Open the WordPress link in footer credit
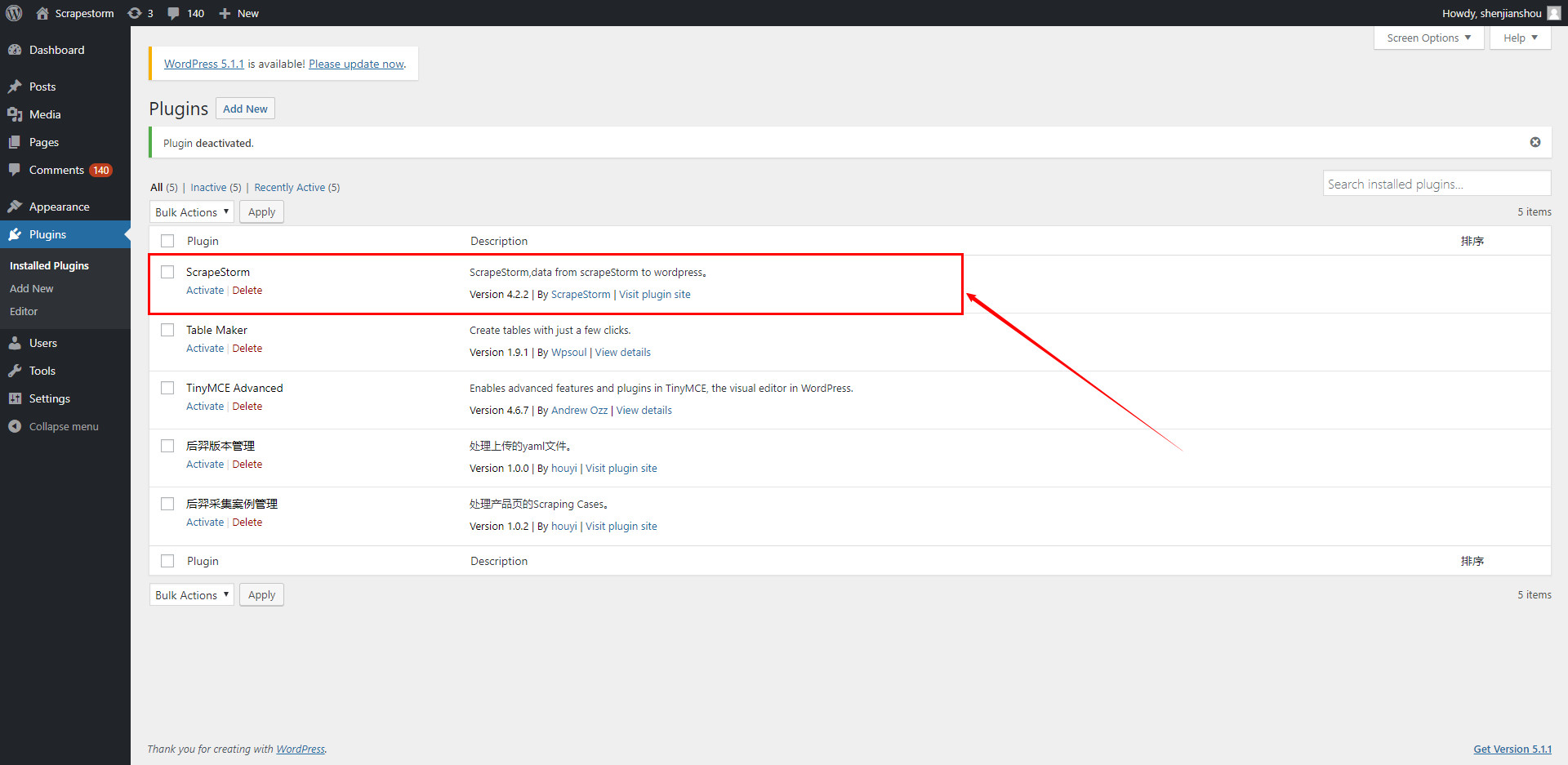The image size is (1568, 765). coord(301,749)
